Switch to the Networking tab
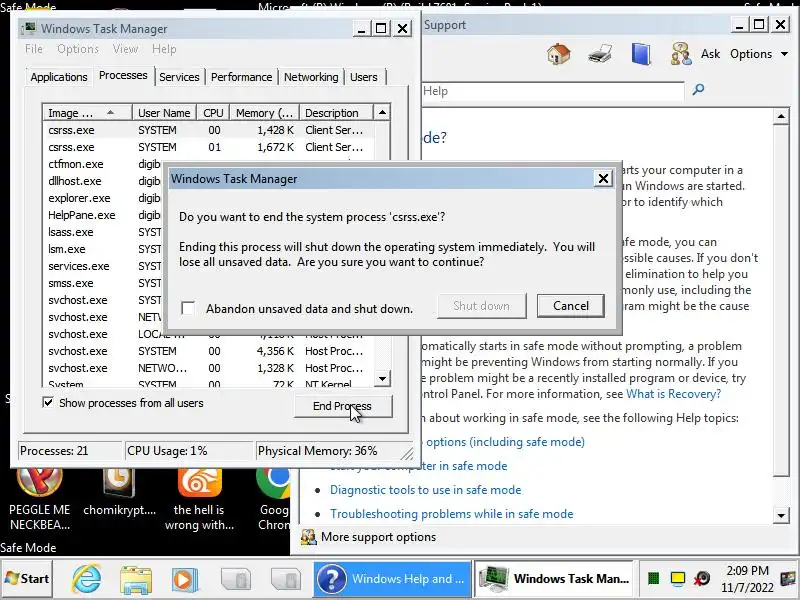The image size is (800, 600). [x=311, y=77]
